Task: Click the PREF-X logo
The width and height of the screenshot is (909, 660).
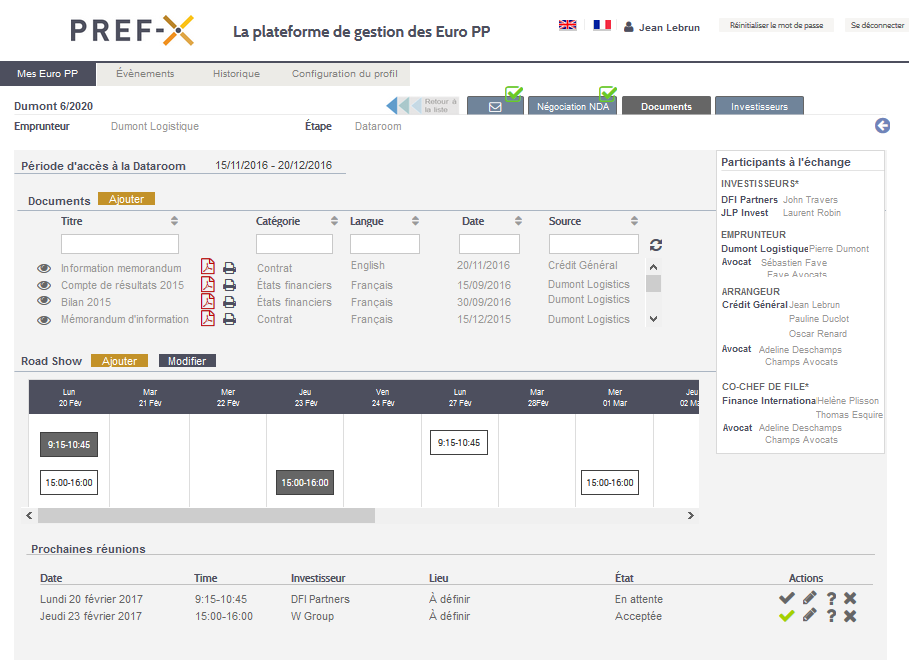Action: coord(132,30)
